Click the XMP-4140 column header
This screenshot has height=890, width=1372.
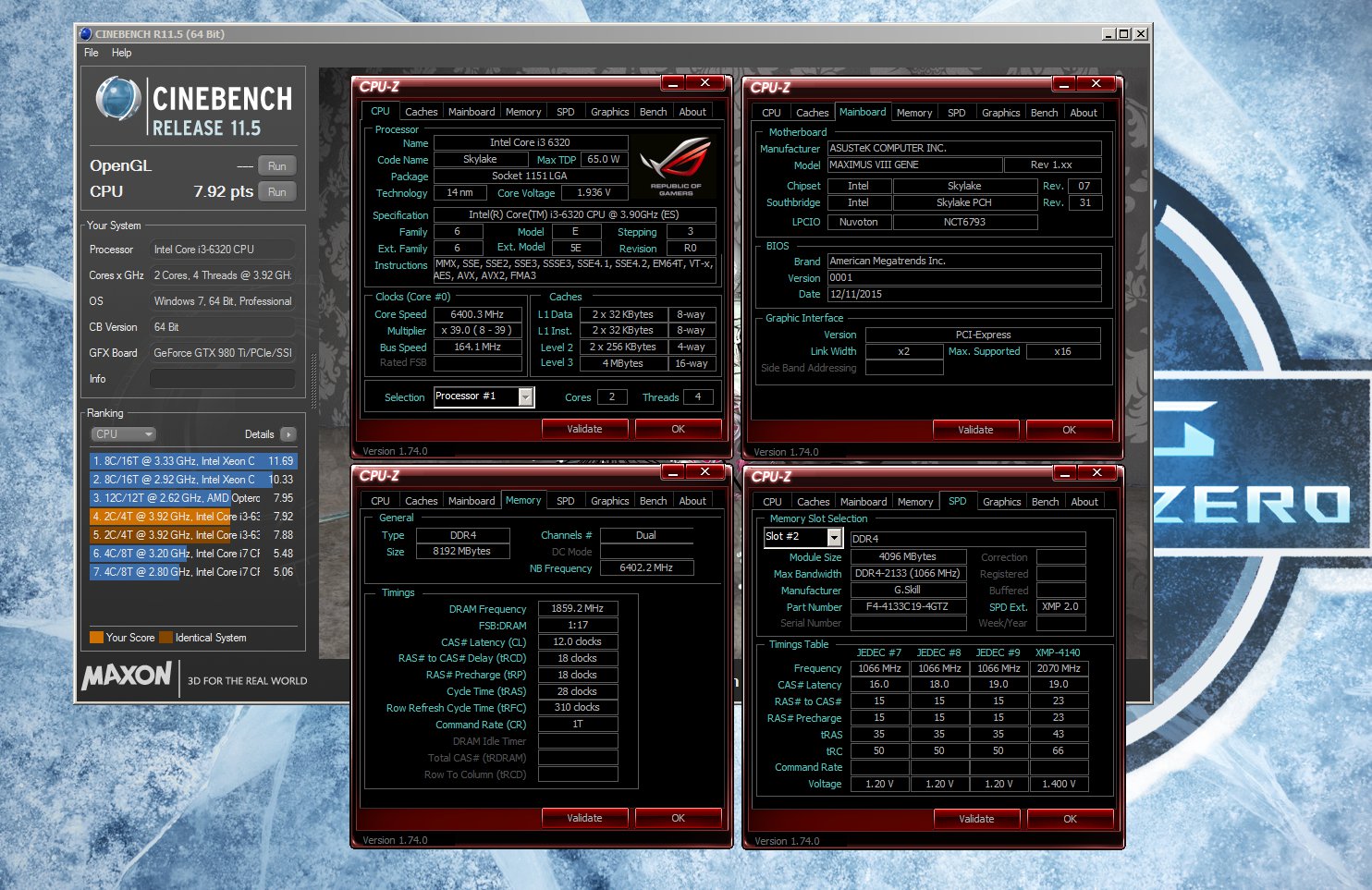1058,652
